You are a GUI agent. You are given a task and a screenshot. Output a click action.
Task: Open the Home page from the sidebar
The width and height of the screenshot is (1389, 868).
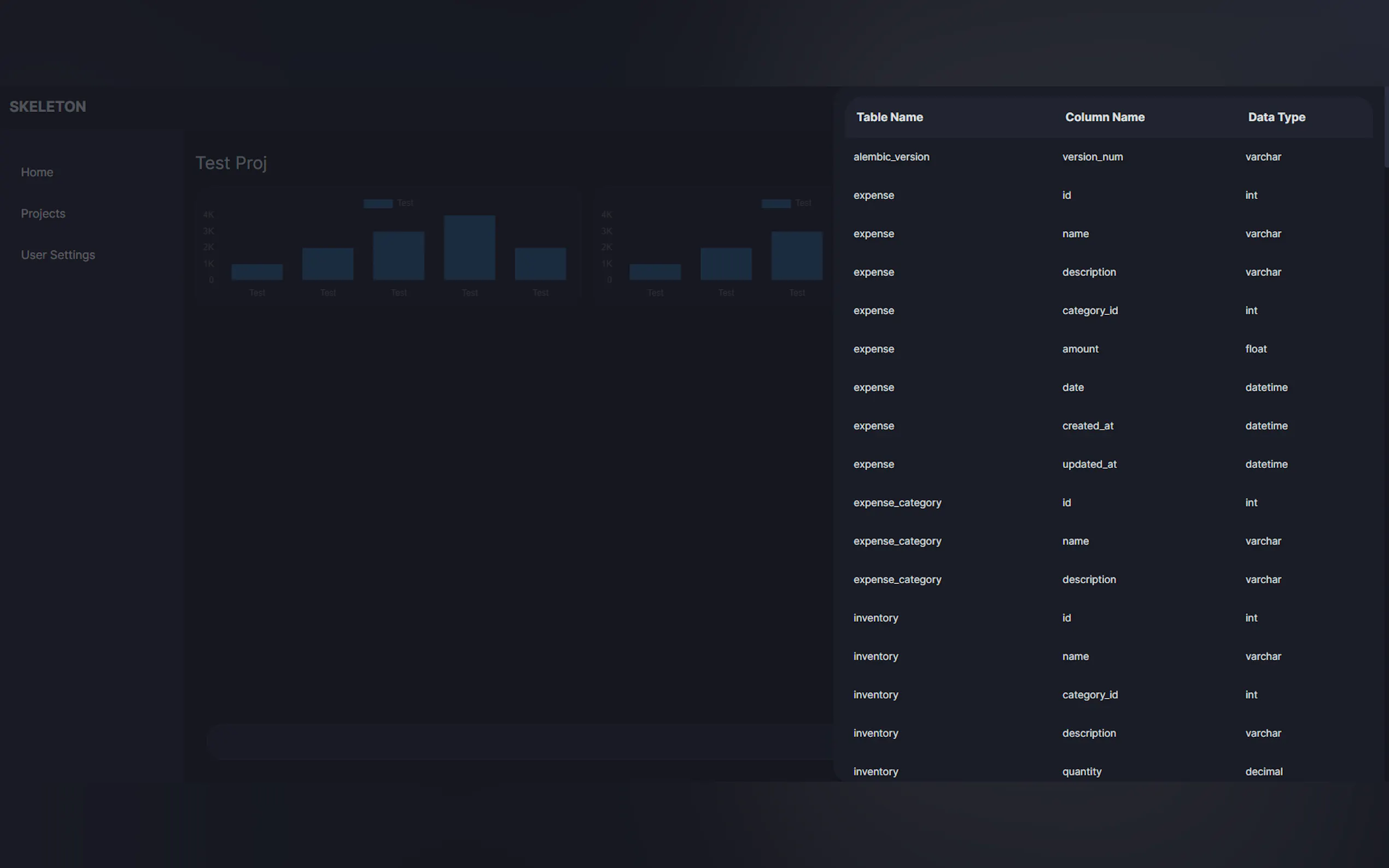[37, 172]
